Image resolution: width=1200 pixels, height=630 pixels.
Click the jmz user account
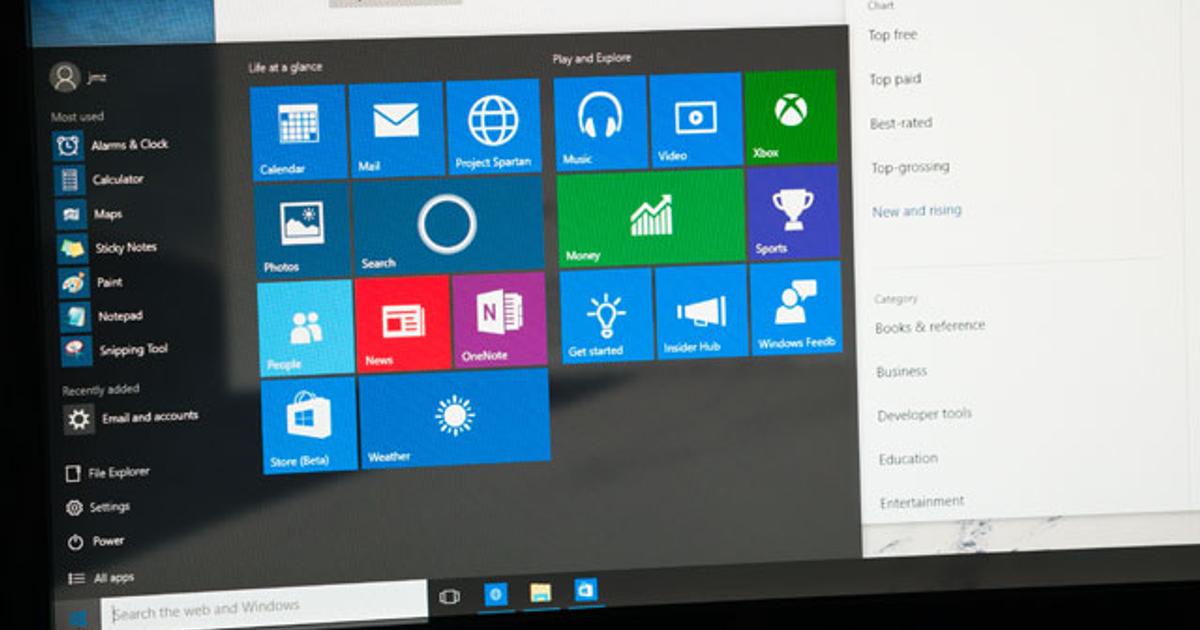pos(80,76)
